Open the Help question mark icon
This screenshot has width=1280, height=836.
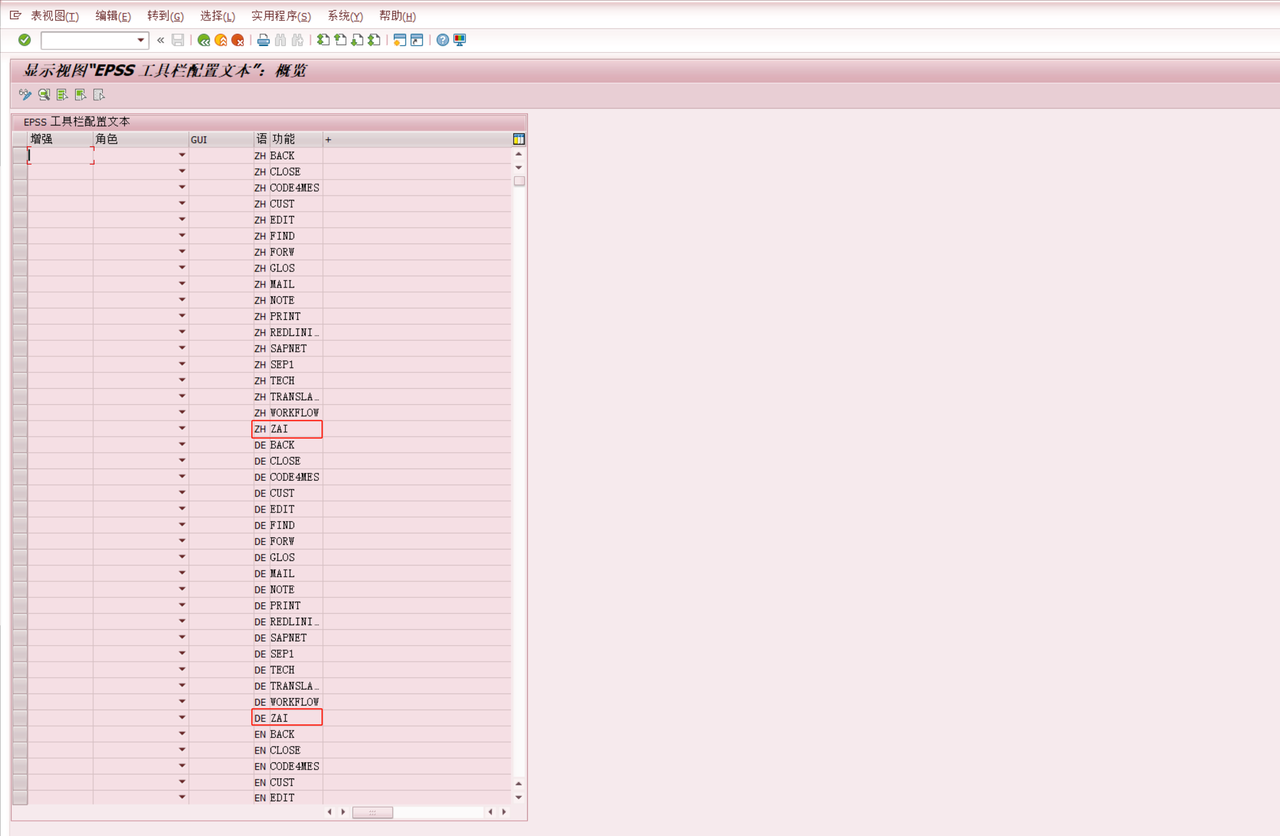pyautogui.click(x=443, y=40)
